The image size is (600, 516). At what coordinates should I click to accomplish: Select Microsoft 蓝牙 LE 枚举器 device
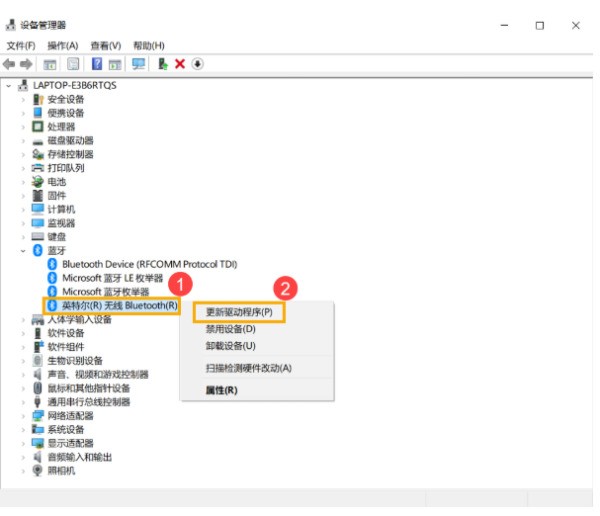point(112,278)
